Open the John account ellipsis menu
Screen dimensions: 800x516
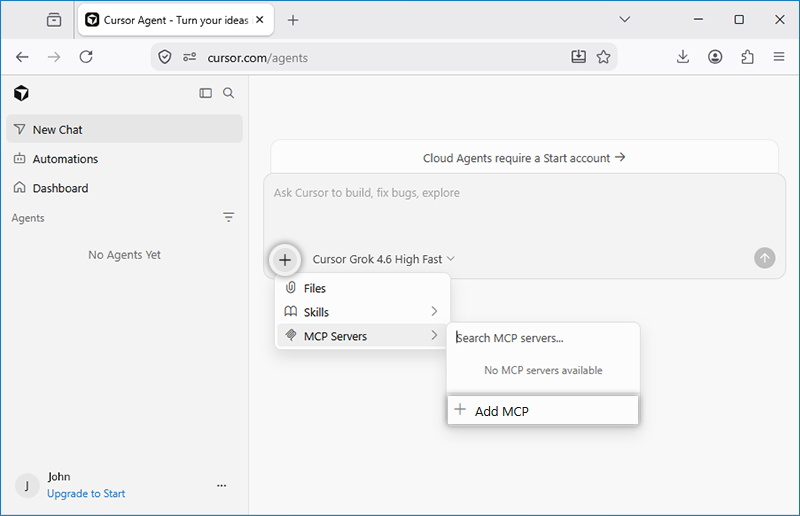click(x=221, y=485)
